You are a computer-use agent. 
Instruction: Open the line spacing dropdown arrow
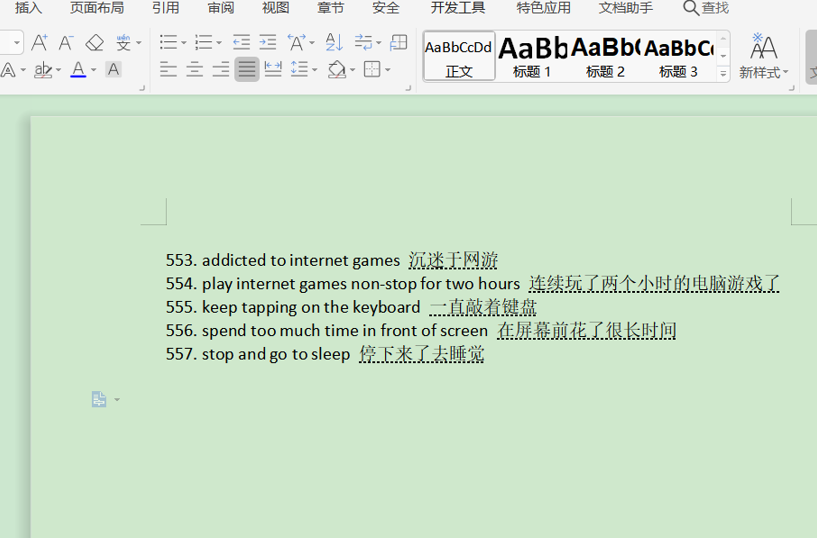coord(314,69)
